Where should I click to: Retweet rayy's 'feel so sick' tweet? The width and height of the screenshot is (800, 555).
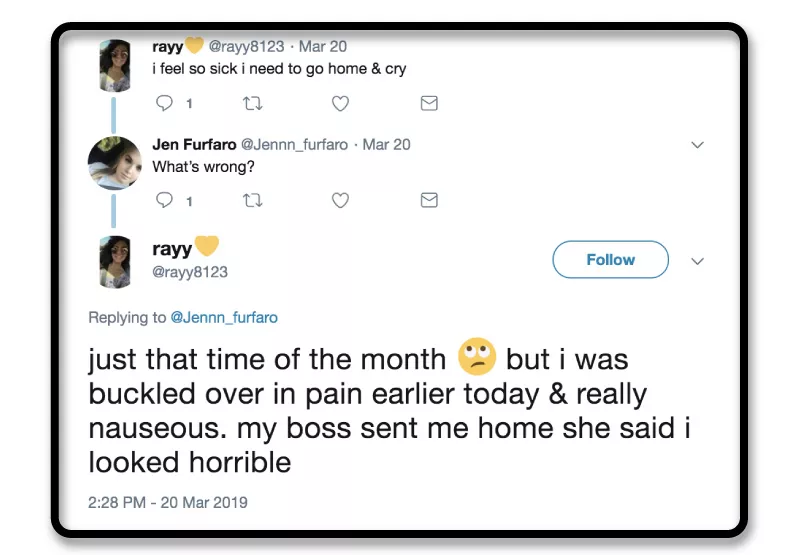tap(252, 103)
